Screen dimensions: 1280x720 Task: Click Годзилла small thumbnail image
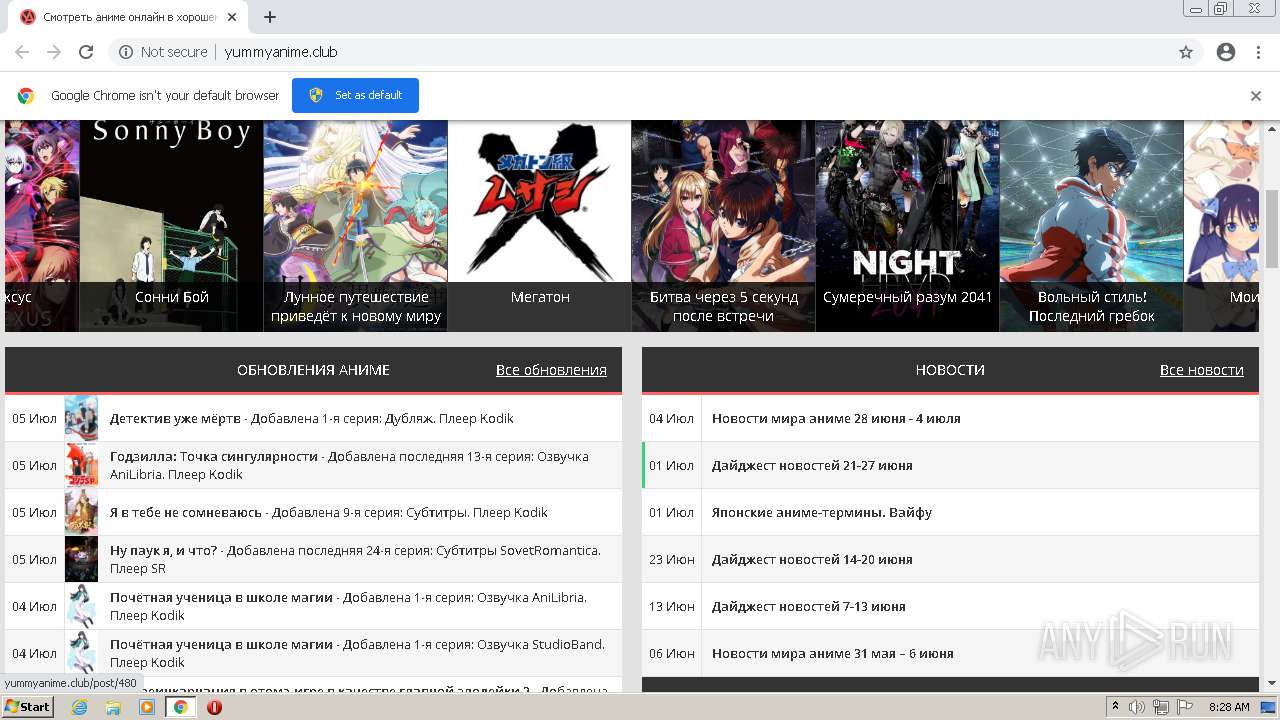click(82, 465)
